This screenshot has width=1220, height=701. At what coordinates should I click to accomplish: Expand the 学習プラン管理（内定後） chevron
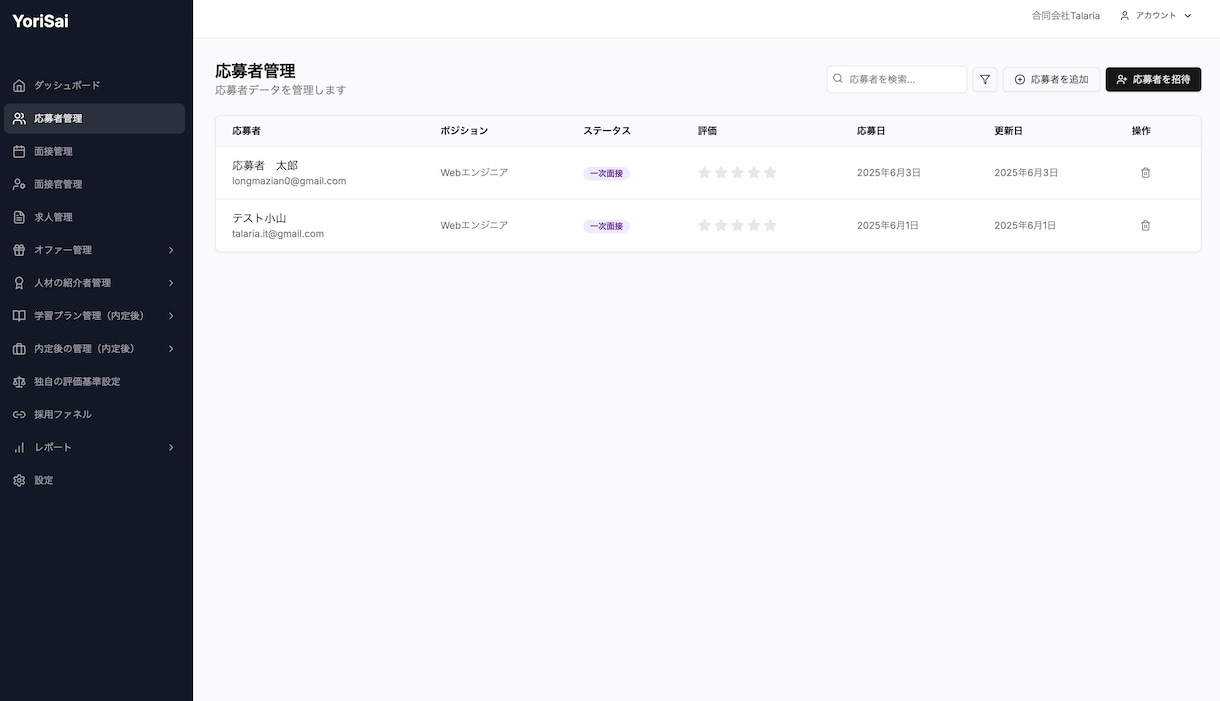tap(171, 316)
